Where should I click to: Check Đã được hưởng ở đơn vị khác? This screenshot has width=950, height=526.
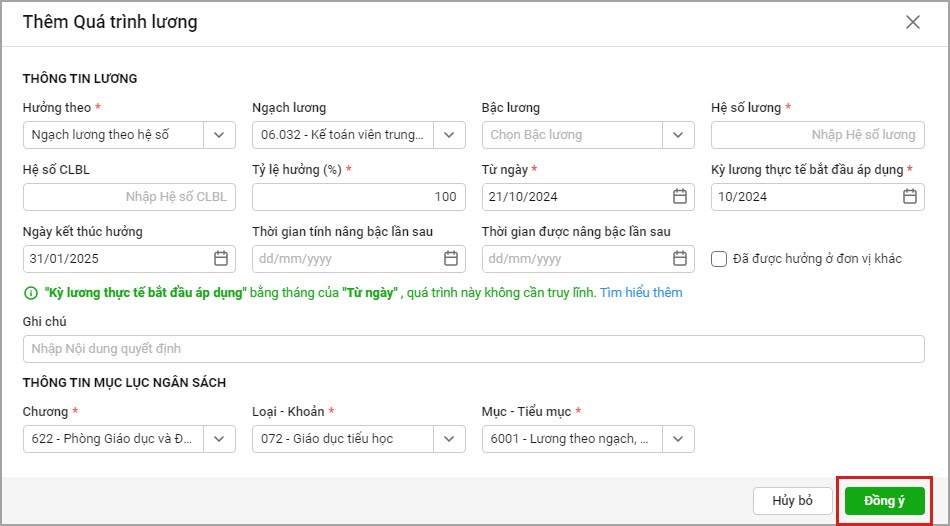click(719, 259)
